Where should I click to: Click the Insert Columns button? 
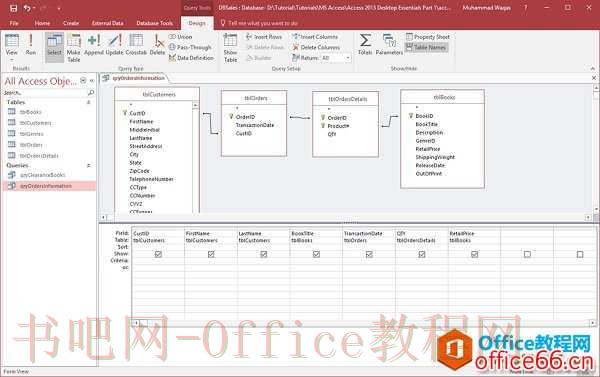[x=315, y=37]
